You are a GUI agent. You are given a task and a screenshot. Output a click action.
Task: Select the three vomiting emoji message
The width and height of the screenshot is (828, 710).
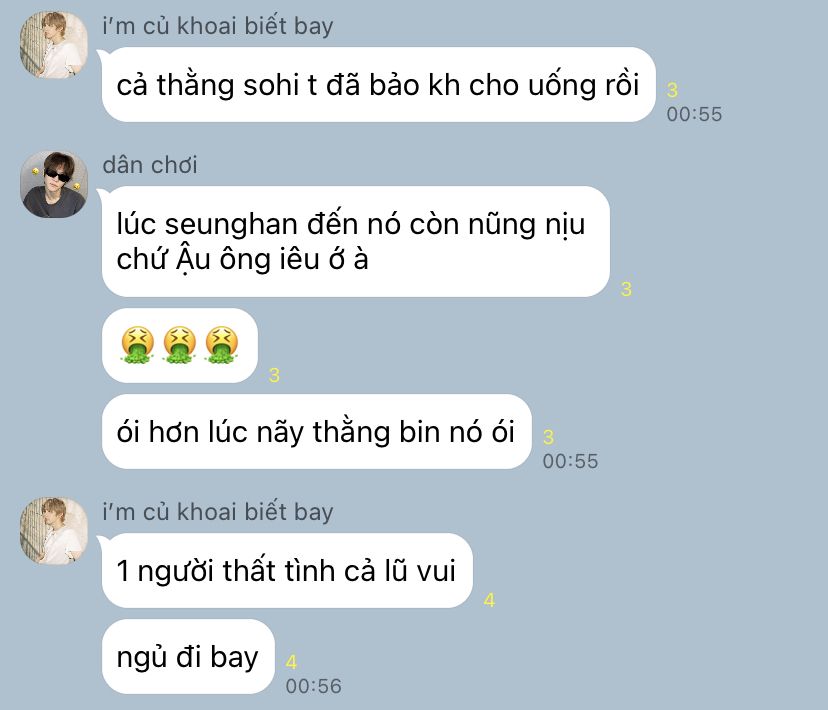pyautogui.click(x=180, y=345)
